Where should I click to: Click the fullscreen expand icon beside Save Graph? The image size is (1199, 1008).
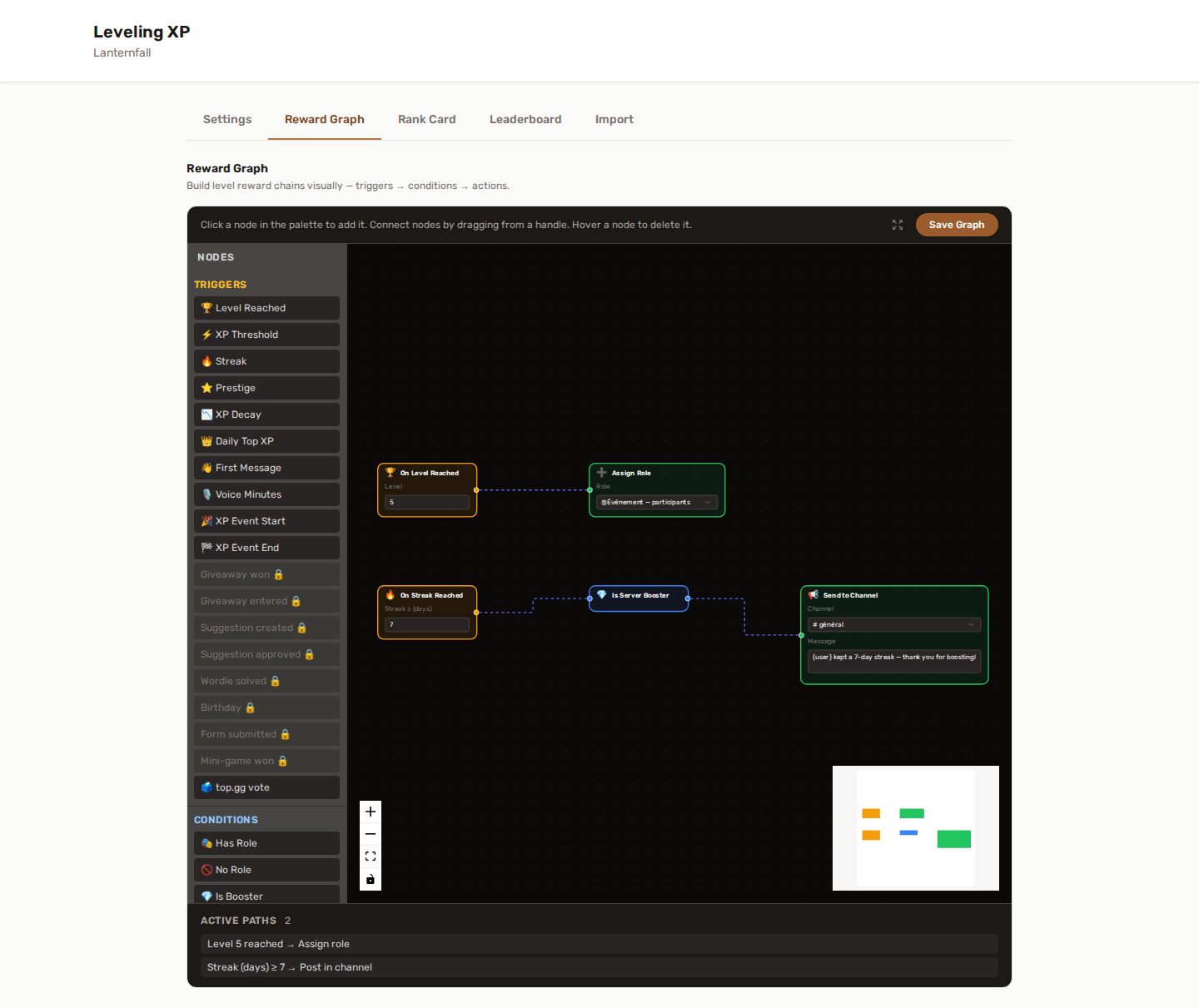pyautogui.click(x=898, y=225)
